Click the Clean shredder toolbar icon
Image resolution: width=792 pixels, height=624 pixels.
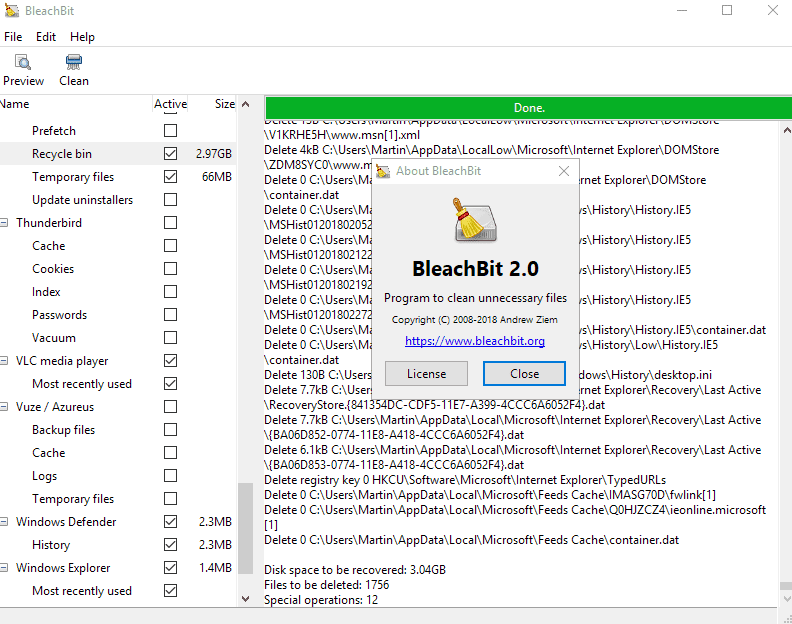[x=74, y=62]
